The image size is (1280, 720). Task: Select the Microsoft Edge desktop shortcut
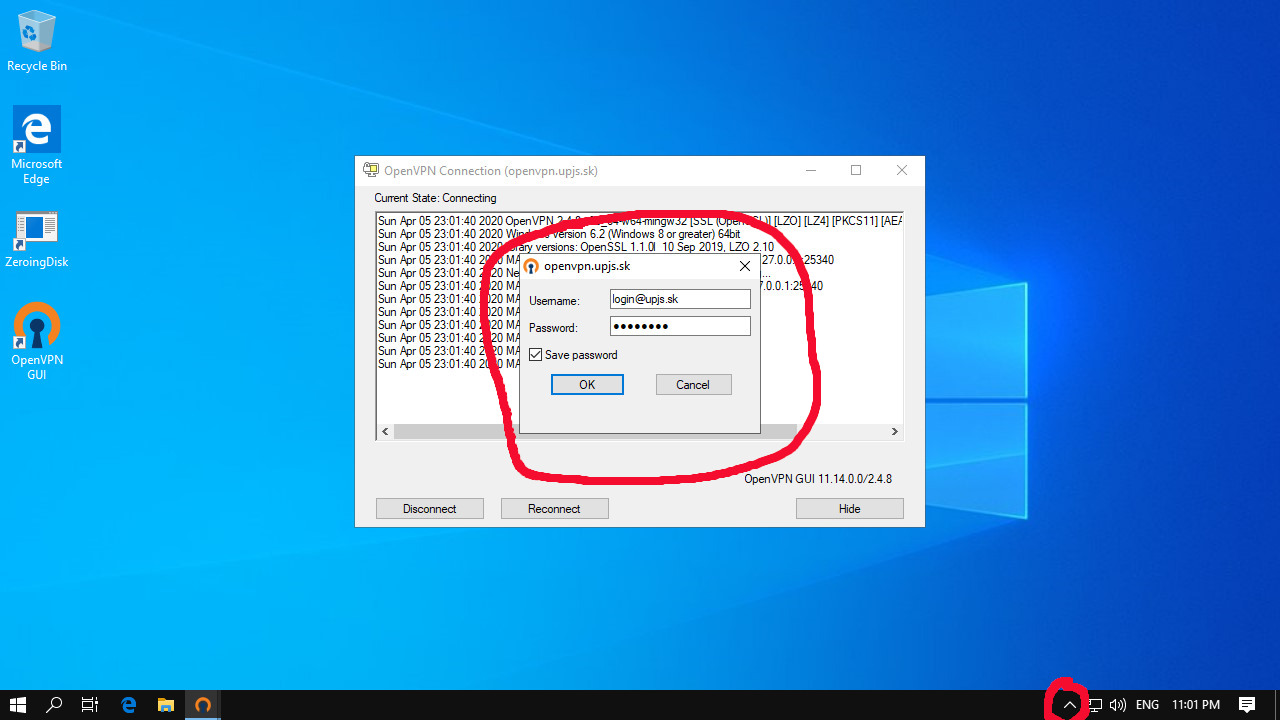37,146
